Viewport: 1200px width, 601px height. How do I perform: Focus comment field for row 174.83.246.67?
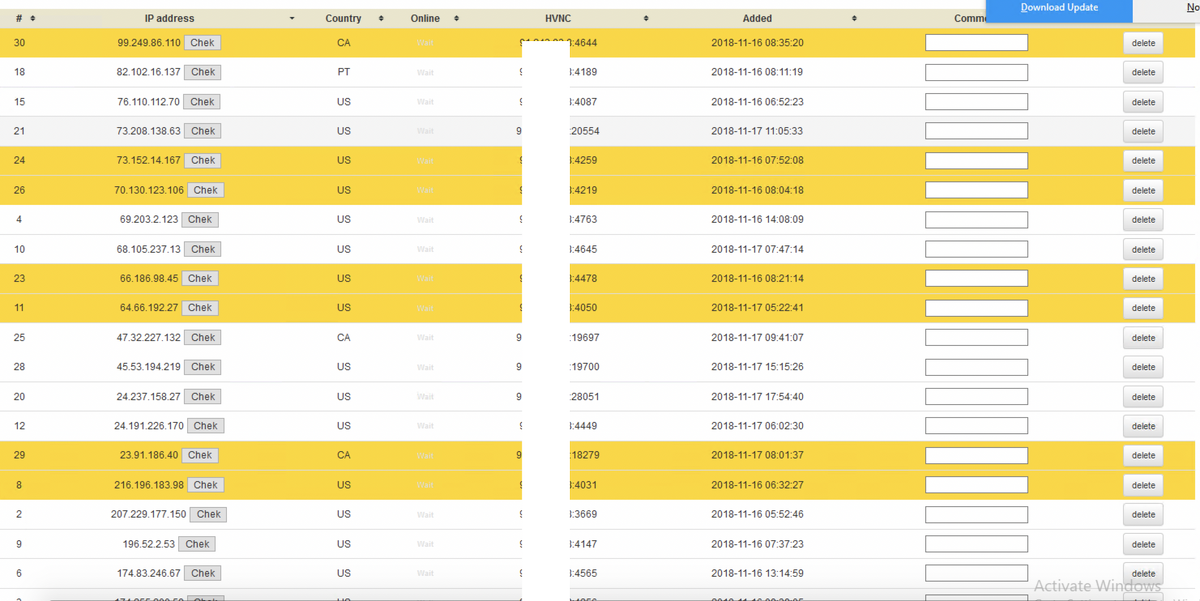coord(976,573)
